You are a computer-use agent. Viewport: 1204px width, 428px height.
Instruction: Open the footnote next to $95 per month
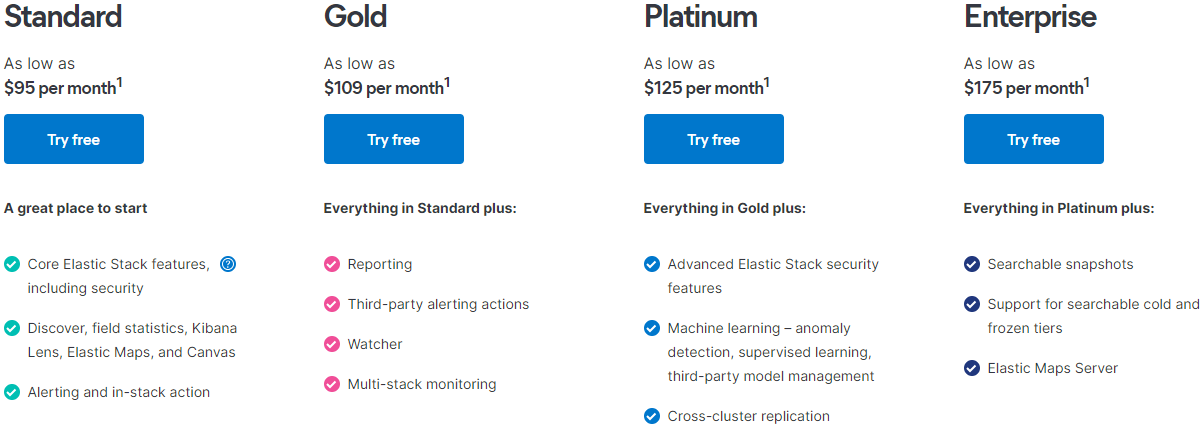[120, 83]
